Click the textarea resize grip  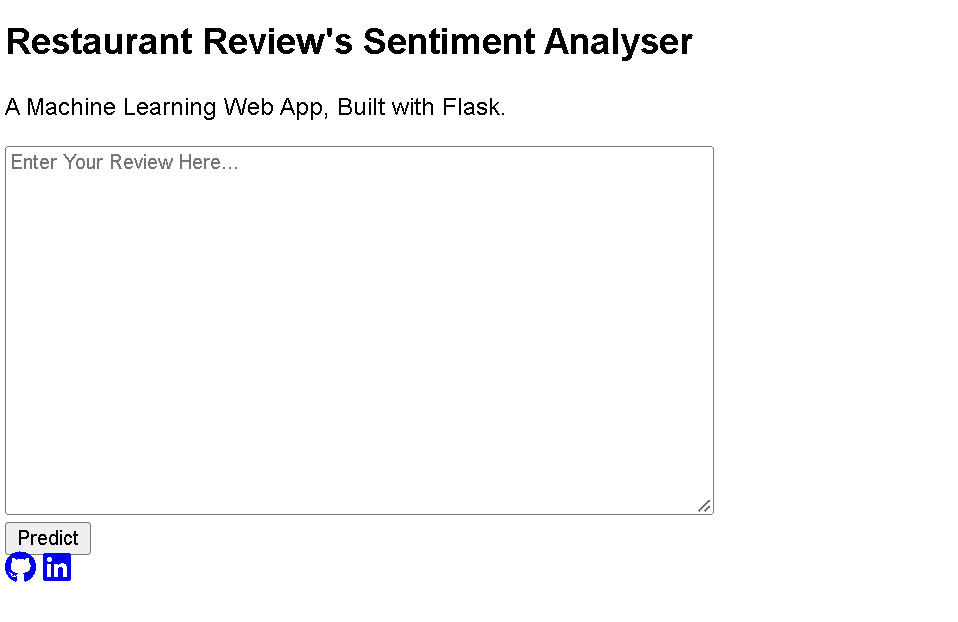click(705, 506)
